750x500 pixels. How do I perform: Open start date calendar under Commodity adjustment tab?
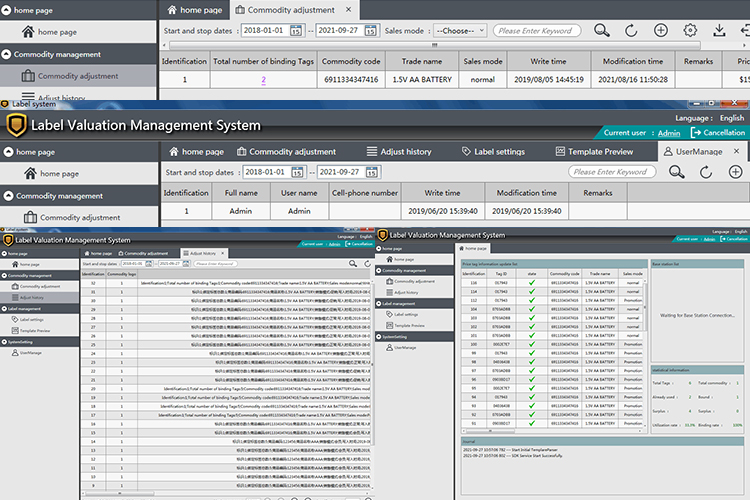pos(296,172)
